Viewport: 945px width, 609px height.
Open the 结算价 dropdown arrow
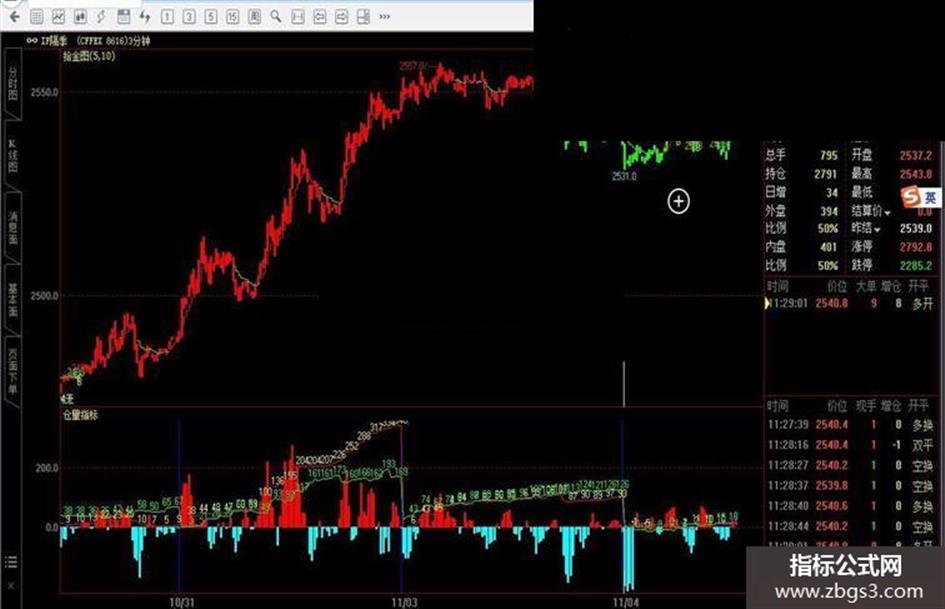887,212
